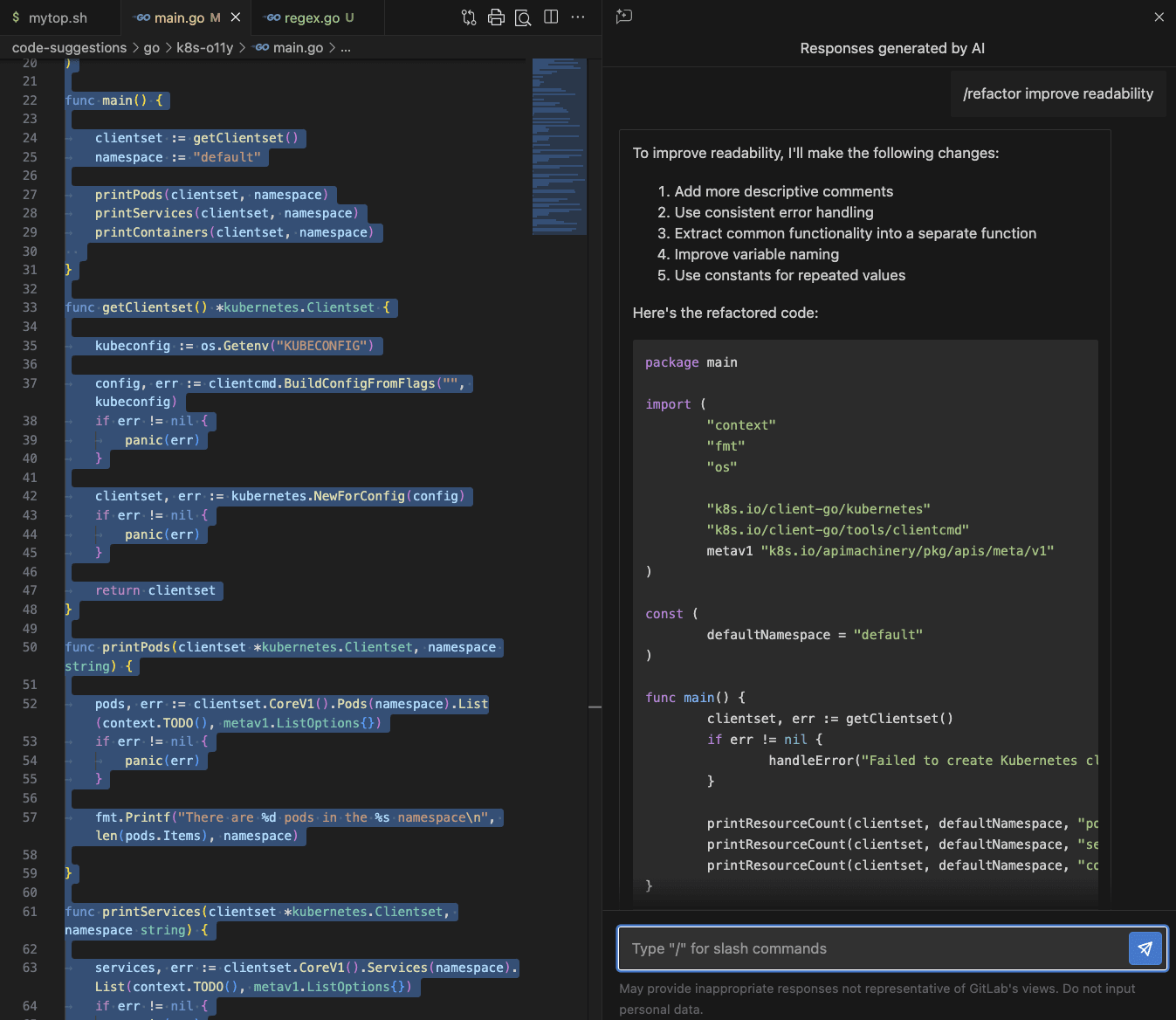1176x1020 pixels.
Task: Focus the slash commands chat input
Action: pos(873,948)
